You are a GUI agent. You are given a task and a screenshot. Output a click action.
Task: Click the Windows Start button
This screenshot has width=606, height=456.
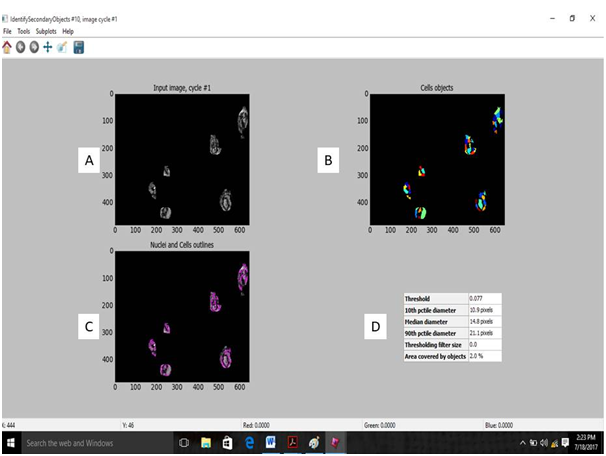point(10,442)
